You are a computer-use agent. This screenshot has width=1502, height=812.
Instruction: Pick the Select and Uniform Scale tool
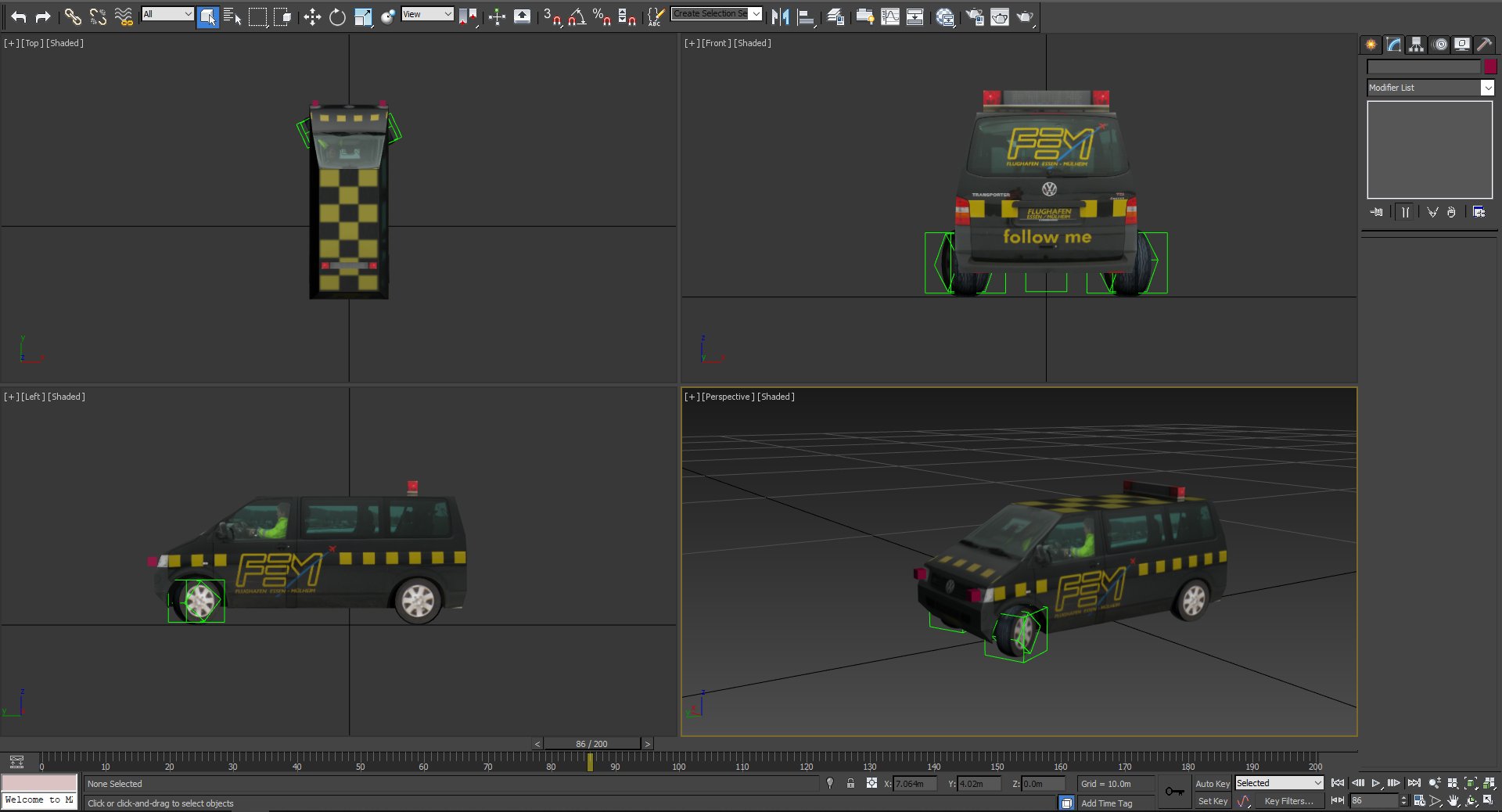pos(363,16)
